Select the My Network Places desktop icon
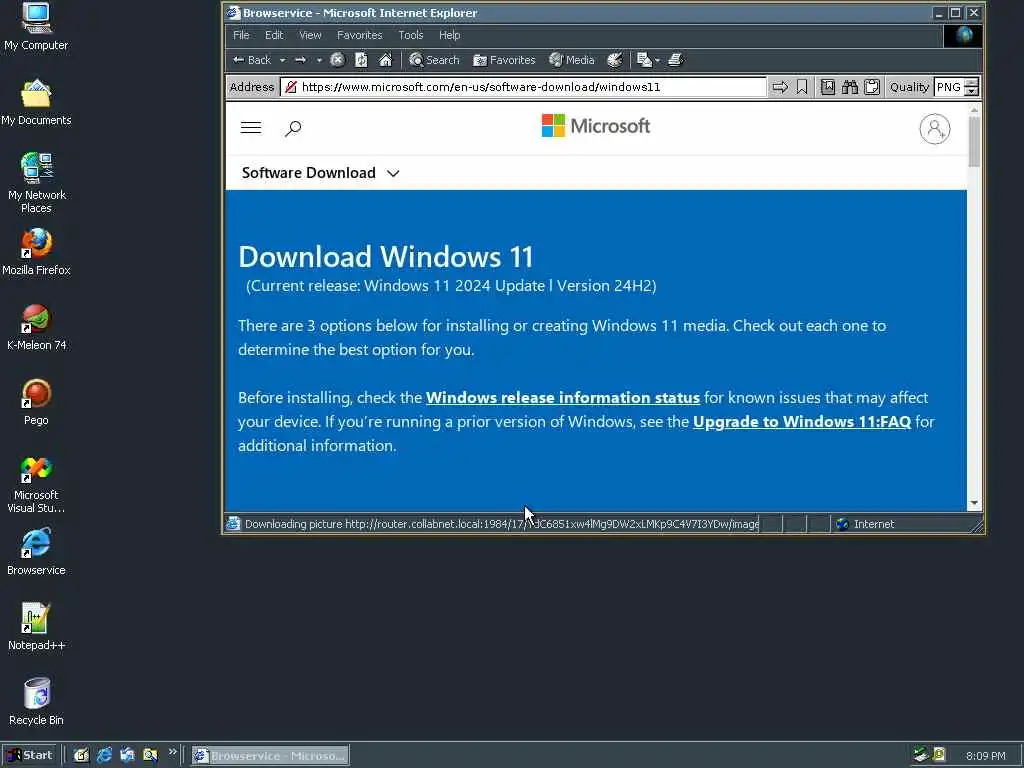Image resolution: width=1024 pixels, height=768 pixels. (x=36, y=183)
